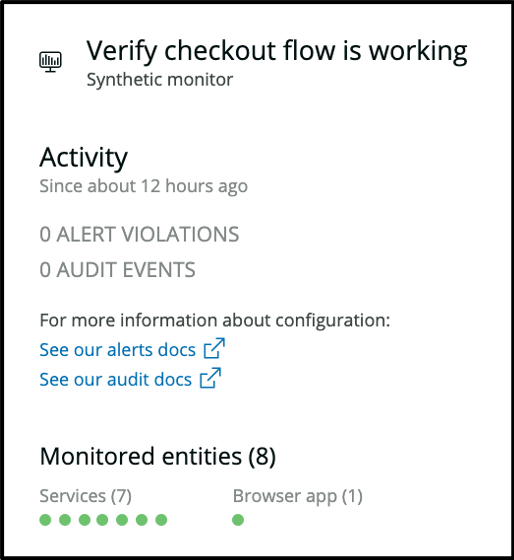Click the Browser app green status dot
Viewport: 514px width, 560px height.
(238, 520)
